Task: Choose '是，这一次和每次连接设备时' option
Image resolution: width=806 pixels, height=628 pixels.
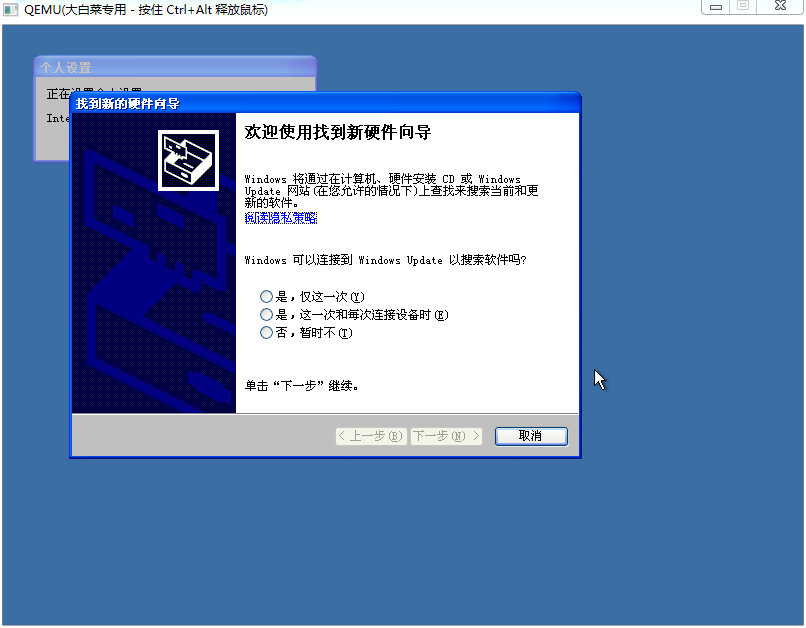Action: click(x=266, y=315)
